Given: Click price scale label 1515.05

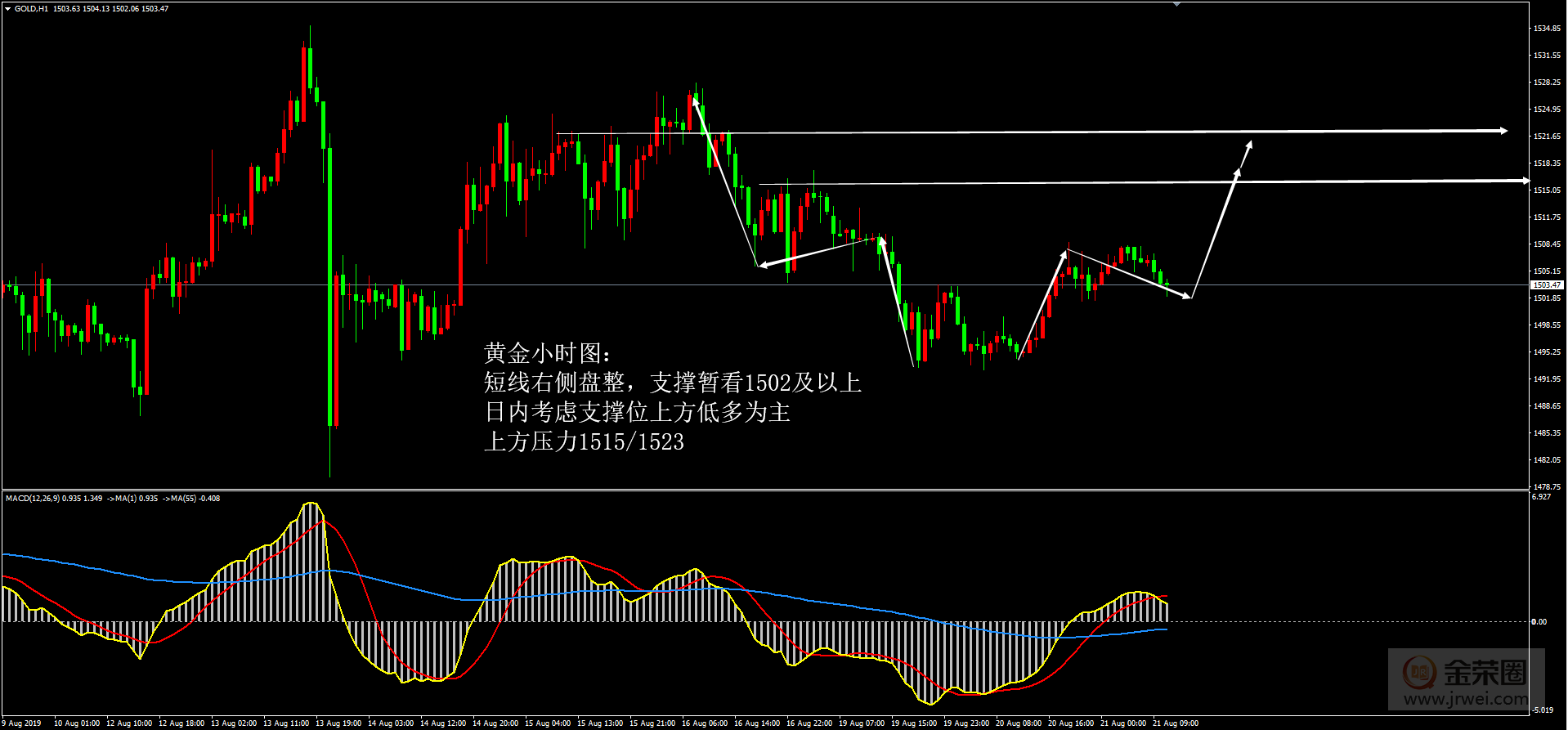Looking at the screenshot, I should point(1547,190).
